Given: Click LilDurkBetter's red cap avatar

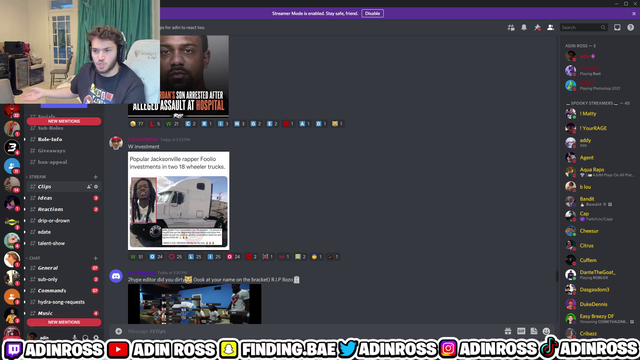Looking at the screenshot, I should (x=116, y=143).
